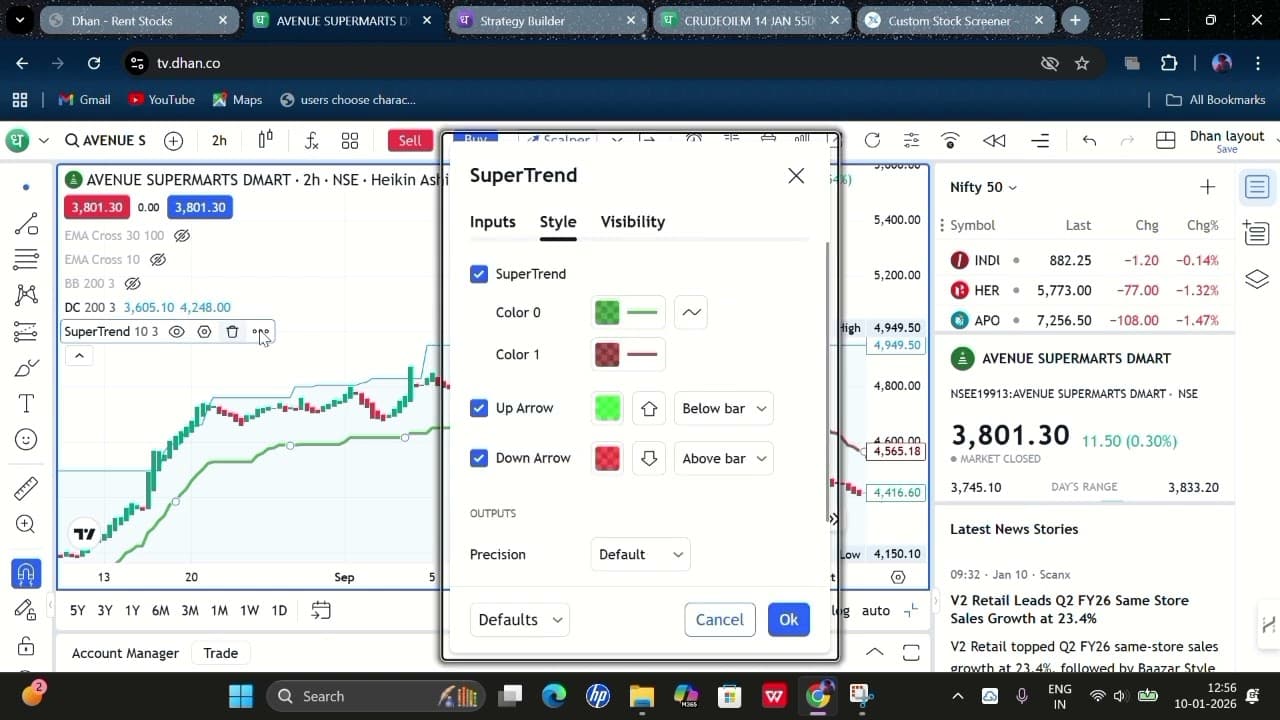The image size is (1280, 720).
Task: Toggle the auto price scale option
Action: point(875,610)
